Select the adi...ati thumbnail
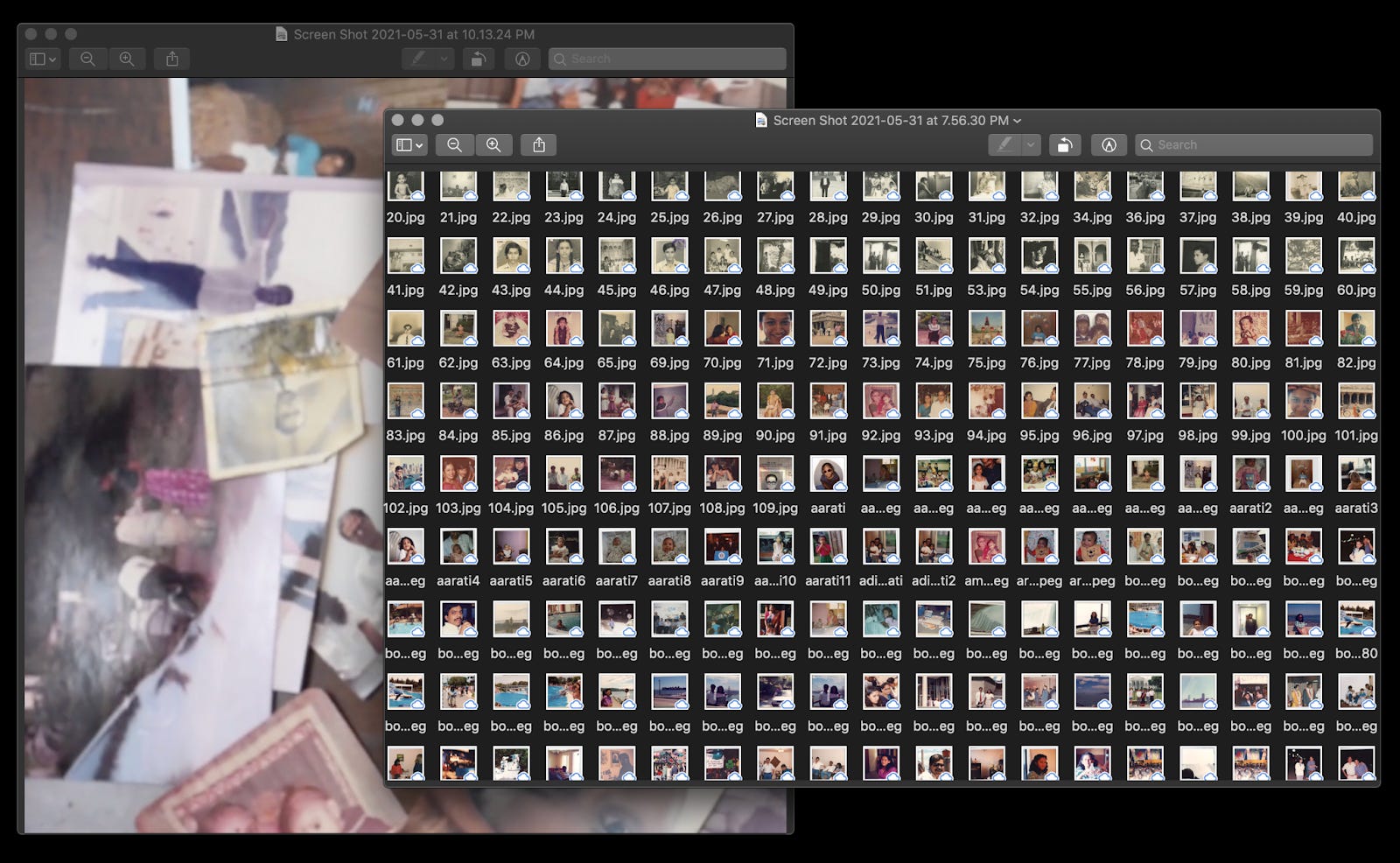Viewport: 1400px width, 863px height. coord(881,546)
